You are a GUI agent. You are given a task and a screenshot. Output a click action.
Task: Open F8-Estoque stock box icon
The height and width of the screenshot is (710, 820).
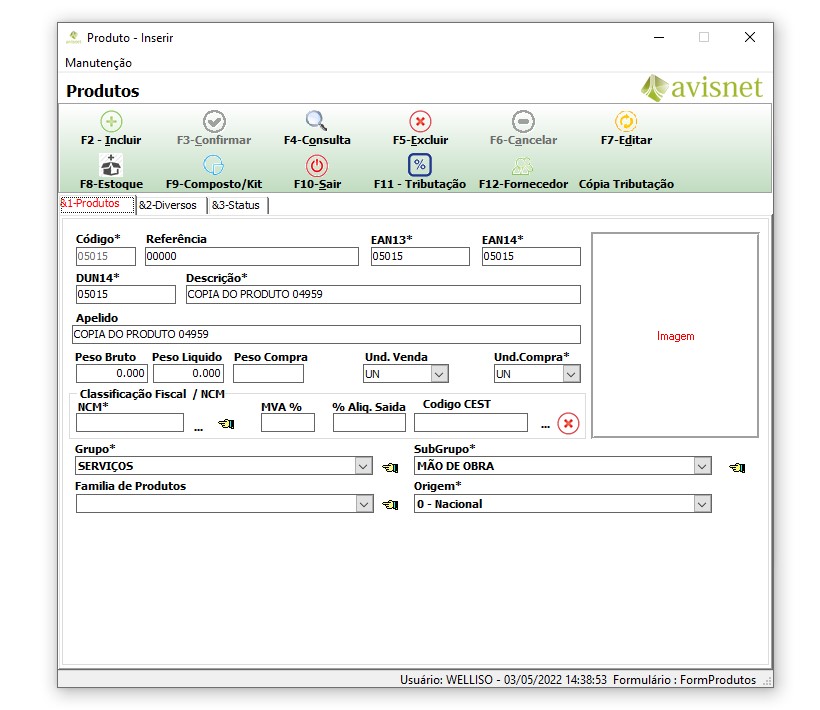[111, 165]
